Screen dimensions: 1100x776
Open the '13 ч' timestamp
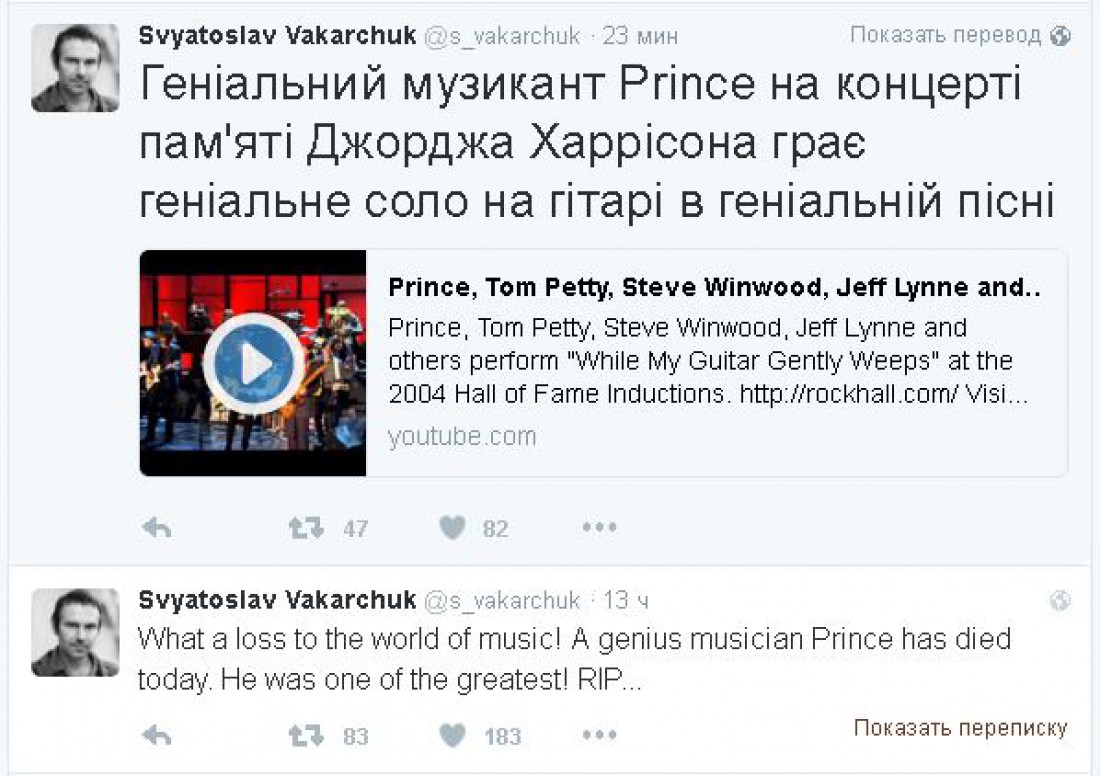(626, 601)
